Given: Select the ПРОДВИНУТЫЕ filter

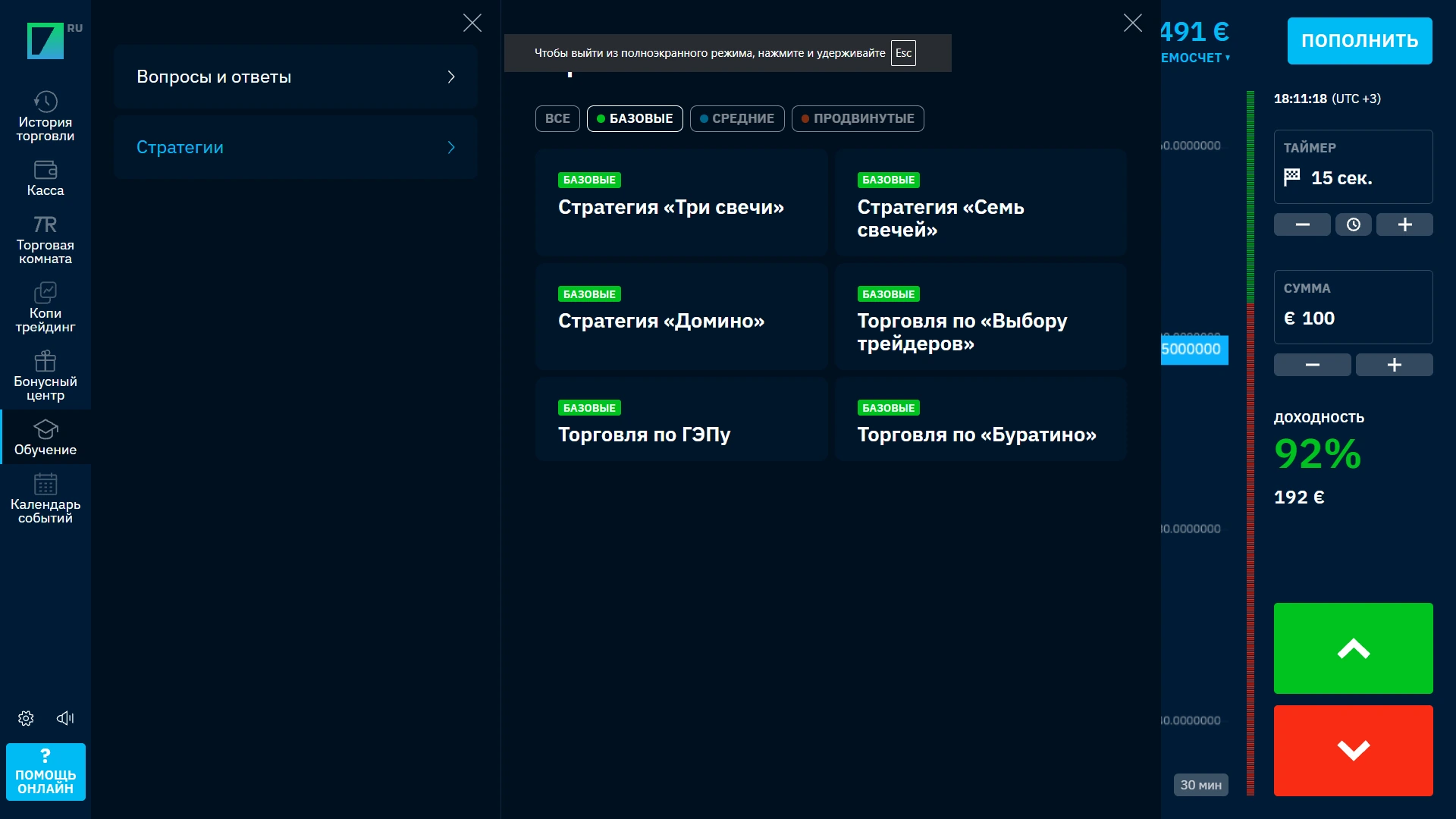Looking at the screenshot, I should click(x=858, y=118).
